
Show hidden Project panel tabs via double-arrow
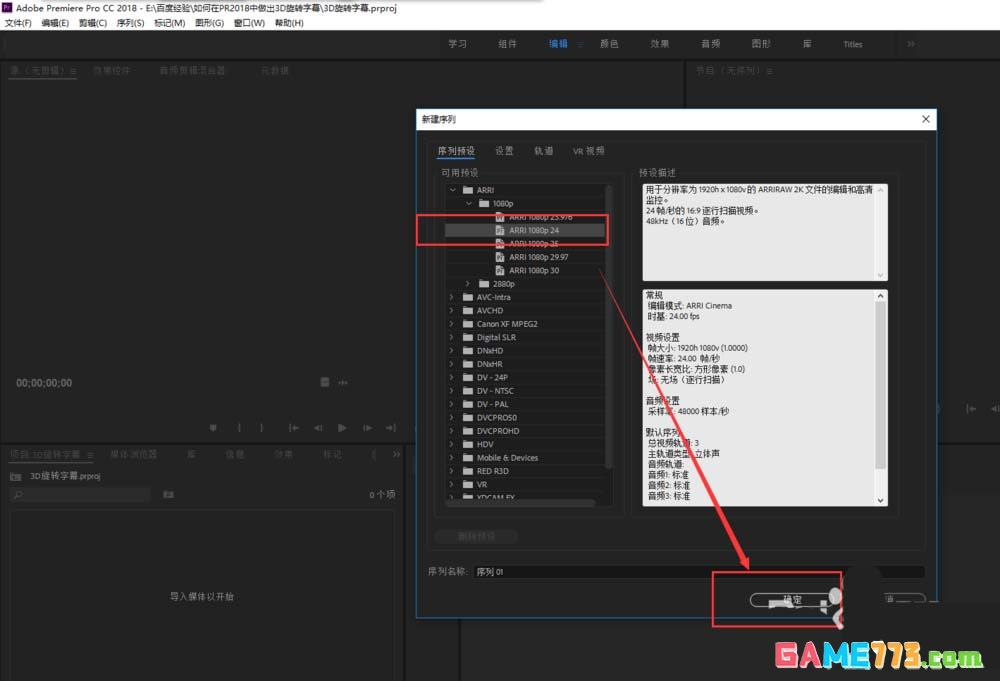[396, 454]
